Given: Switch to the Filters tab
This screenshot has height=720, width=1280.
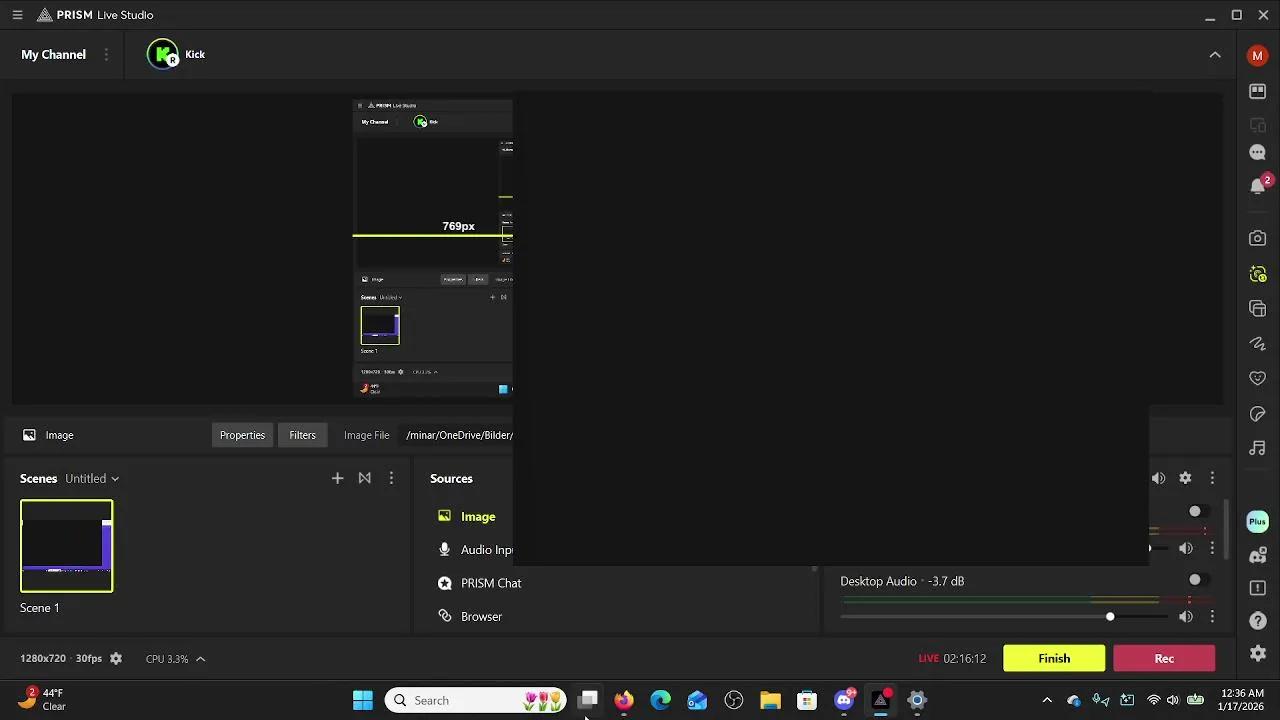Looking at the screenshot, I should point(302,435).
